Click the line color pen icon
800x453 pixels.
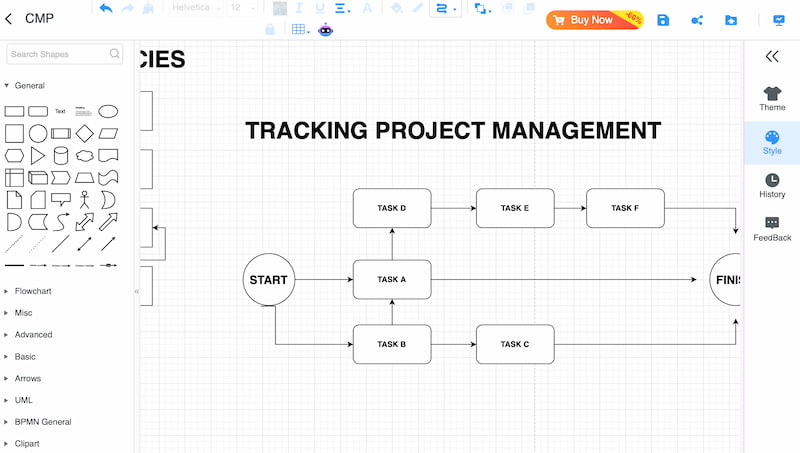418,8
